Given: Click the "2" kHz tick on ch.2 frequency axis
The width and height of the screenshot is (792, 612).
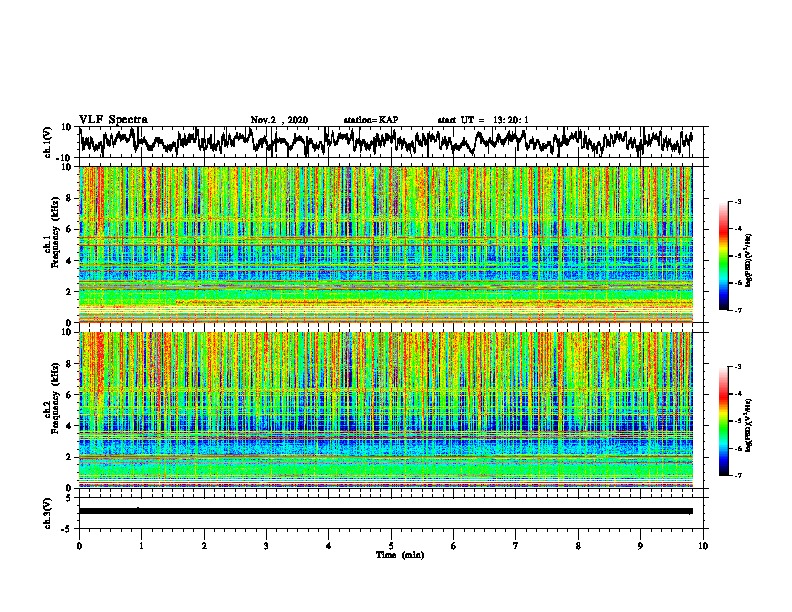Looking at the screenshot, I should coord(70,457).
